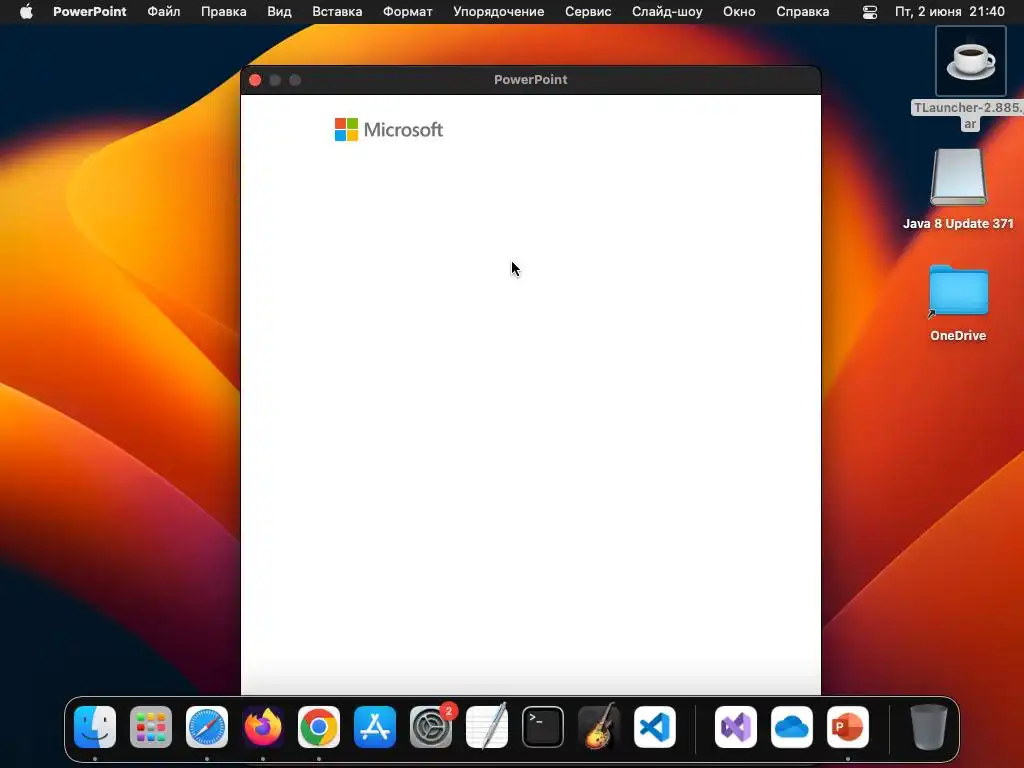Viewport: 1024px width, 768px height.
Task: Open the Файл menu
Action: point(164,12)
